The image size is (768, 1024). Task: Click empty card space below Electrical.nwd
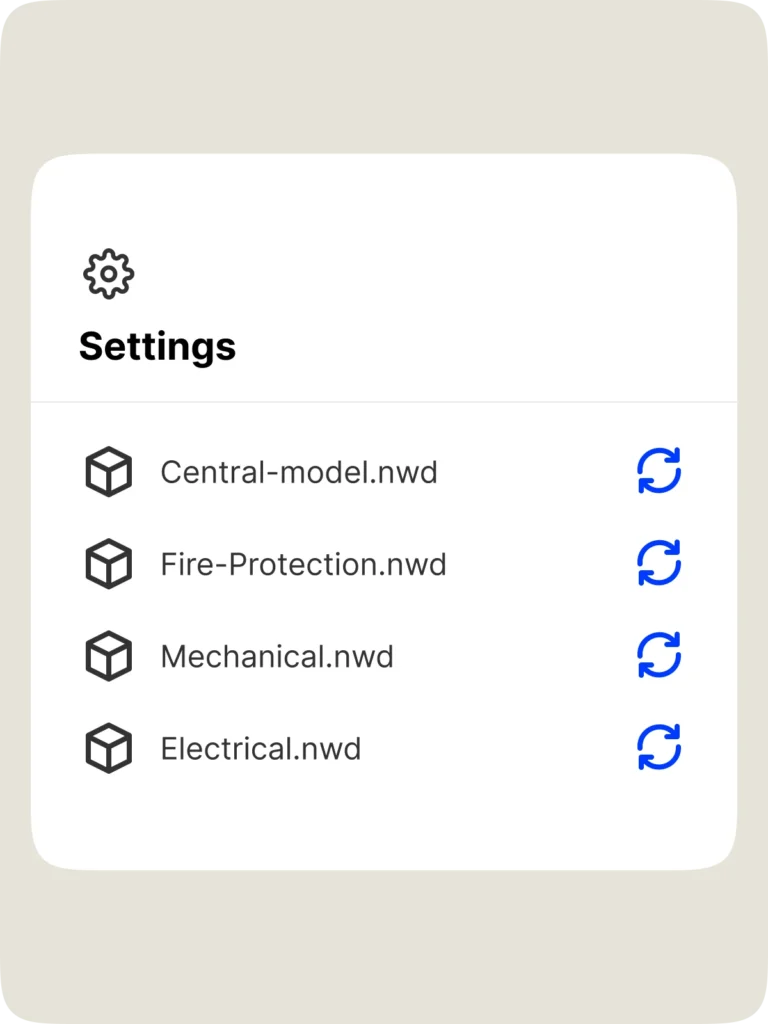384,820
